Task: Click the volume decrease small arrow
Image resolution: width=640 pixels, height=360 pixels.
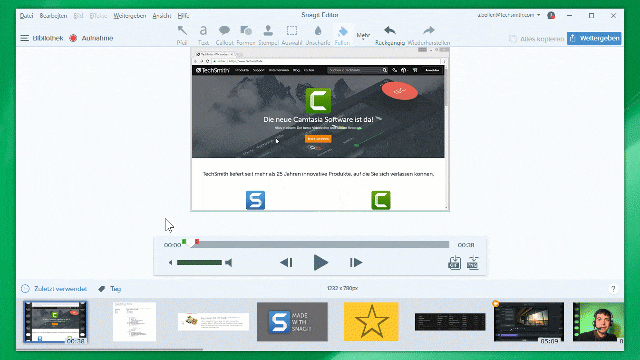Action: (x=170, y=262)
